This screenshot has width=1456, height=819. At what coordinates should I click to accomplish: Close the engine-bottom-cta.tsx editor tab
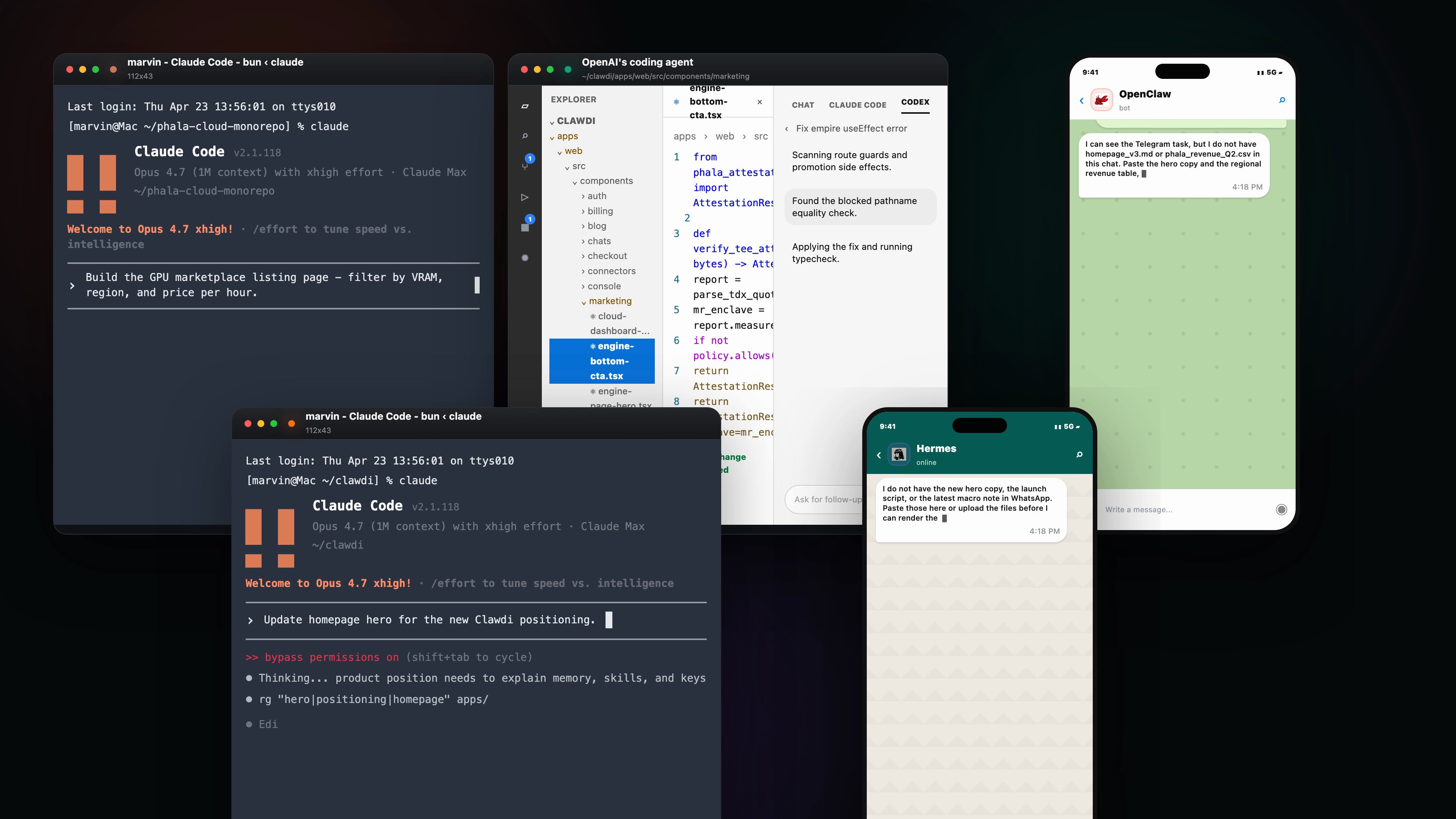pos(759,102)
